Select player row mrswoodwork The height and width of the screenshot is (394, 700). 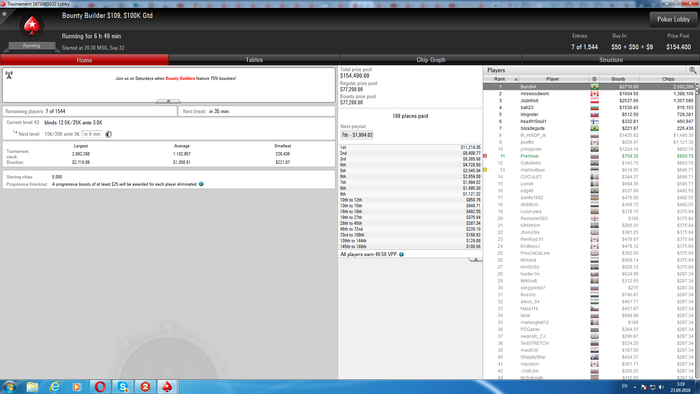click(x=589, y=94)
